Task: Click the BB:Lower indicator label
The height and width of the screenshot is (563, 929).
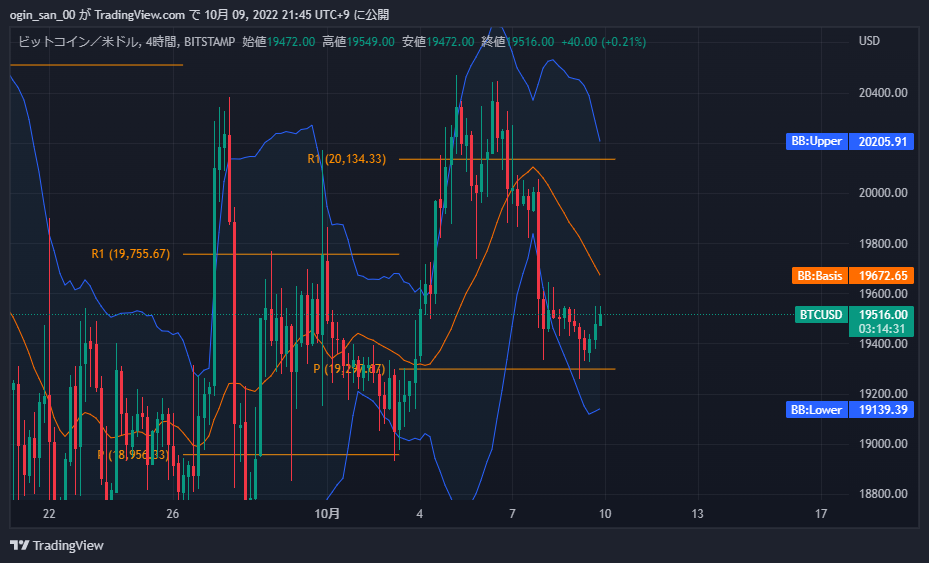Action: 816,410
